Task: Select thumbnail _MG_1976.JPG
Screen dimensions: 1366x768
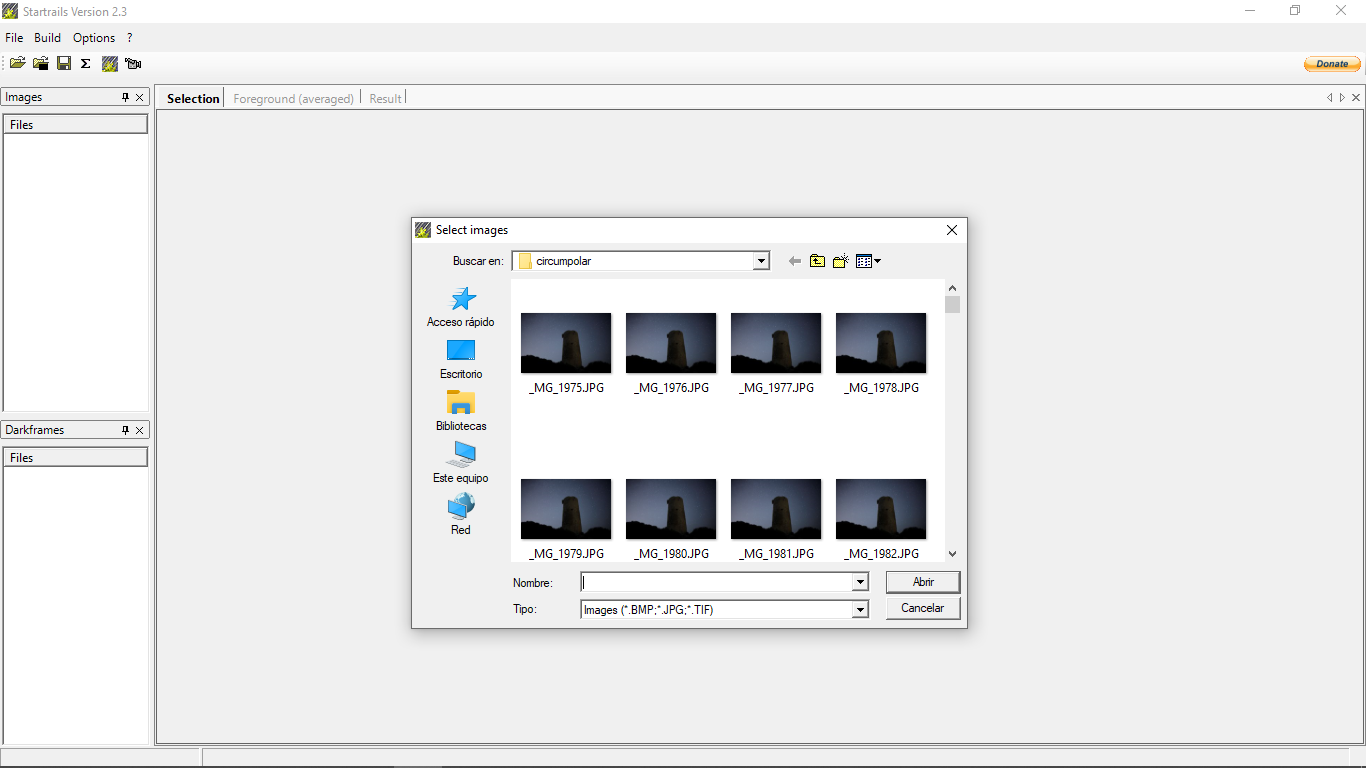Action: [671, 353]
